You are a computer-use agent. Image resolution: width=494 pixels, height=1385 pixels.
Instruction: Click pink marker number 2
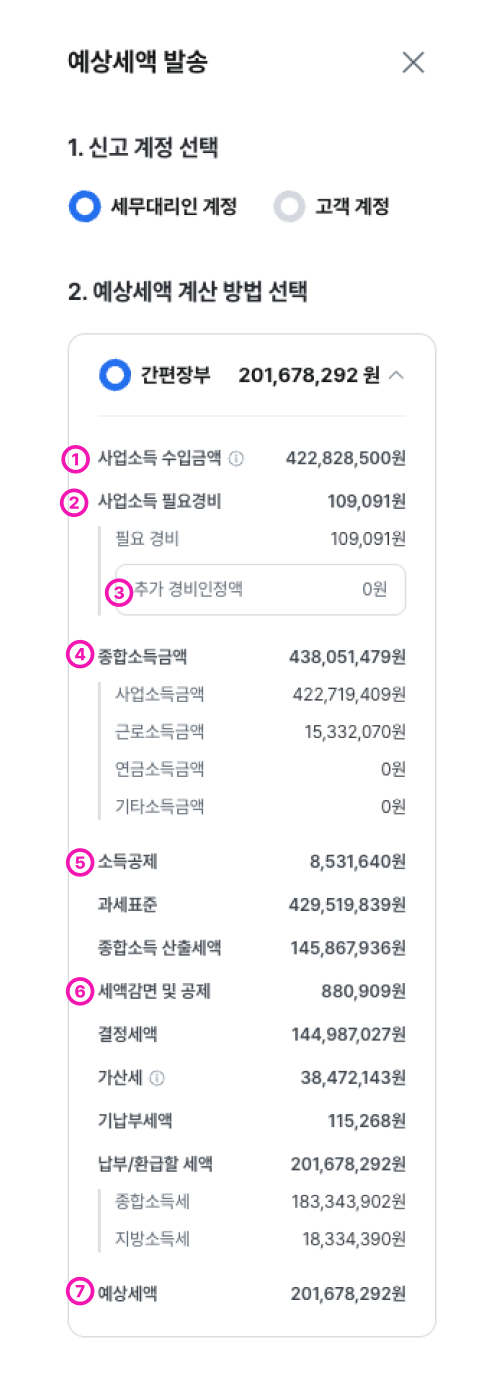point(77,502)
